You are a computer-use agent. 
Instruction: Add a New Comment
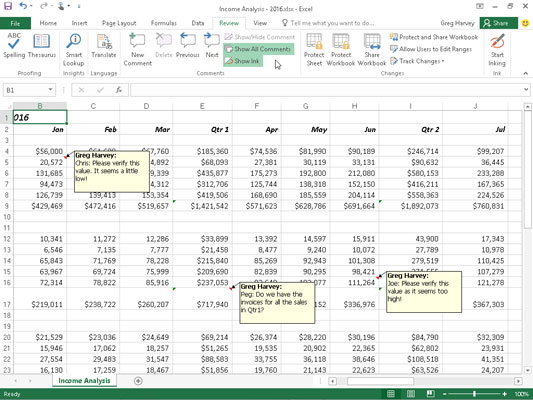pos(137,50)
